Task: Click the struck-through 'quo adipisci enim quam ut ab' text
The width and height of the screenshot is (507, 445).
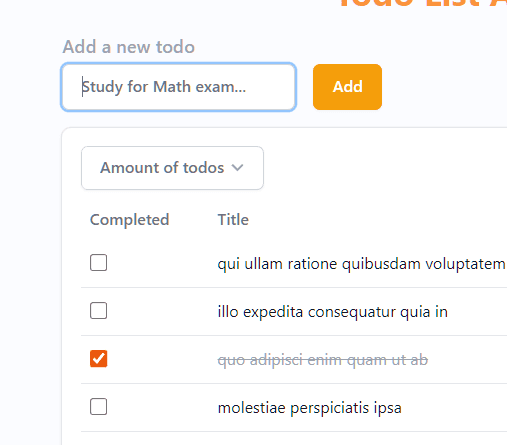Action: [x=323, y=360]
